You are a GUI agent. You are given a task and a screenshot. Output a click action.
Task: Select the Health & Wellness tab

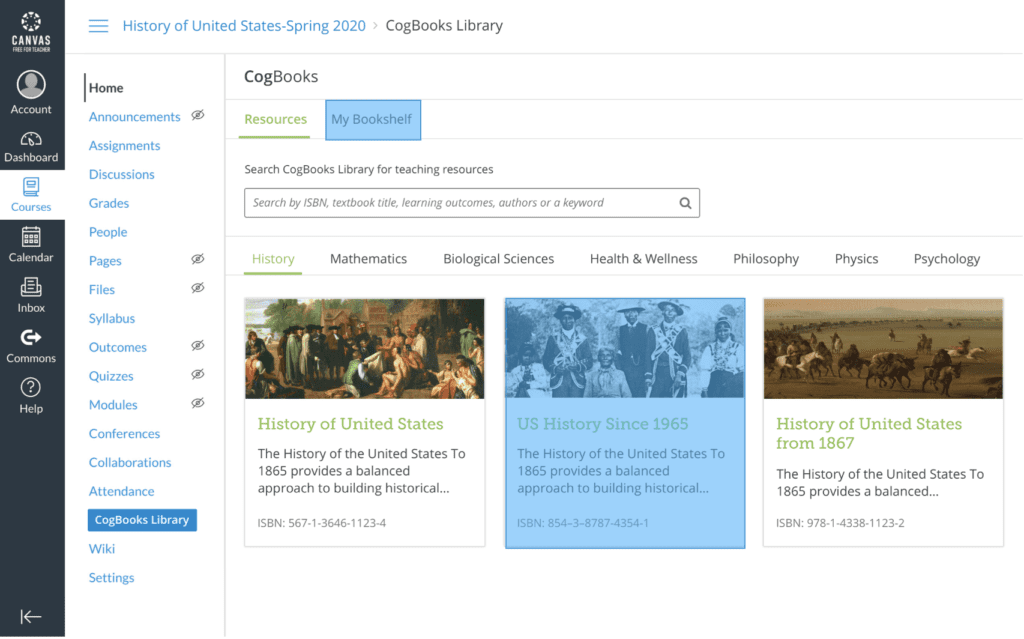(x=643, y=259)
